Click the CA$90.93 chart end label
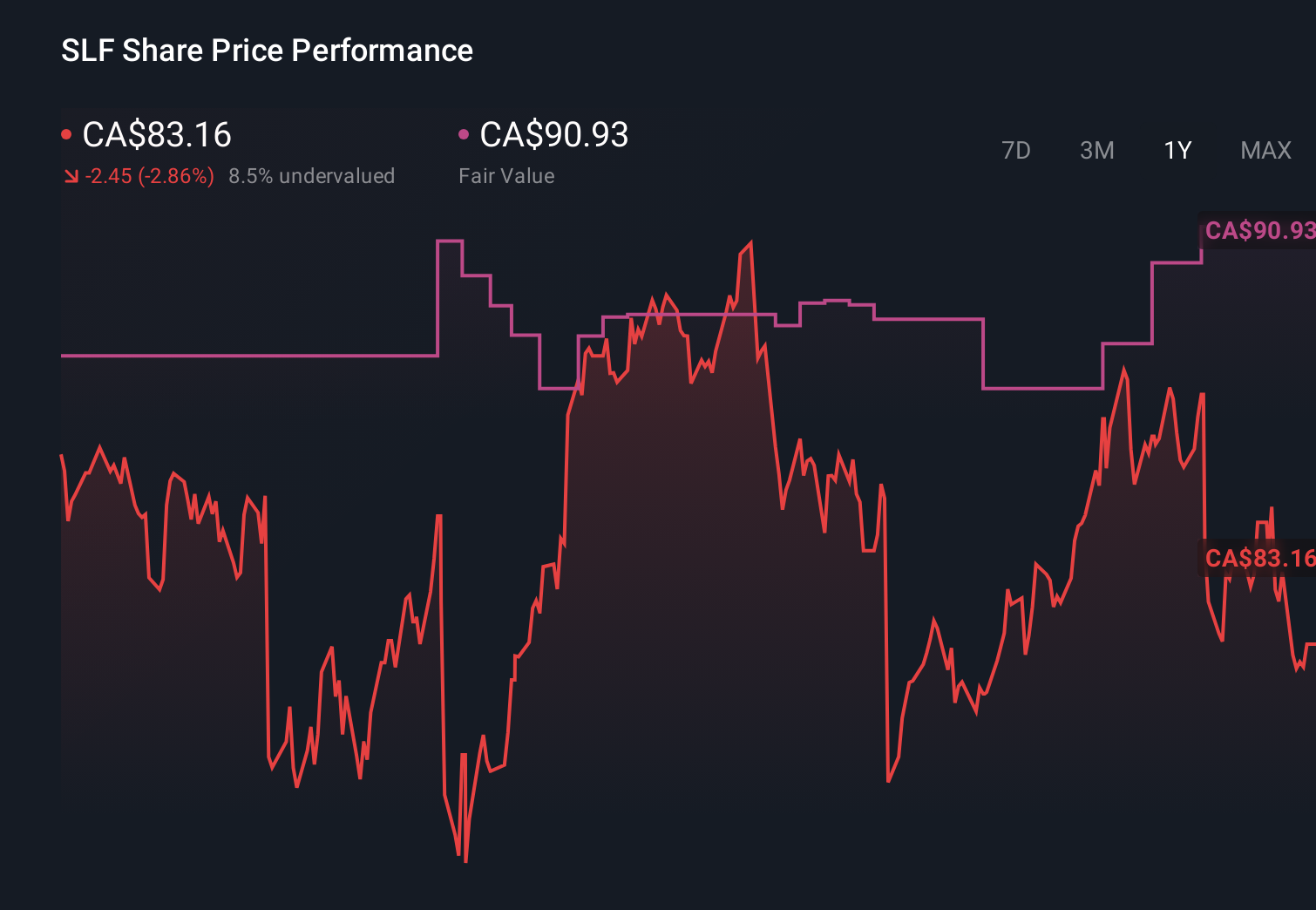 [1258, 231]
